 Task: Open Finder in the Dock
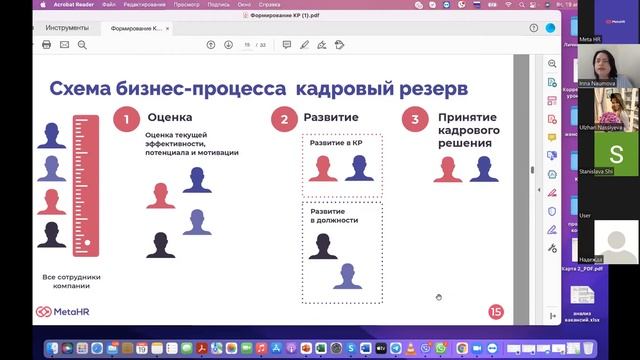[x=52, y=348]
